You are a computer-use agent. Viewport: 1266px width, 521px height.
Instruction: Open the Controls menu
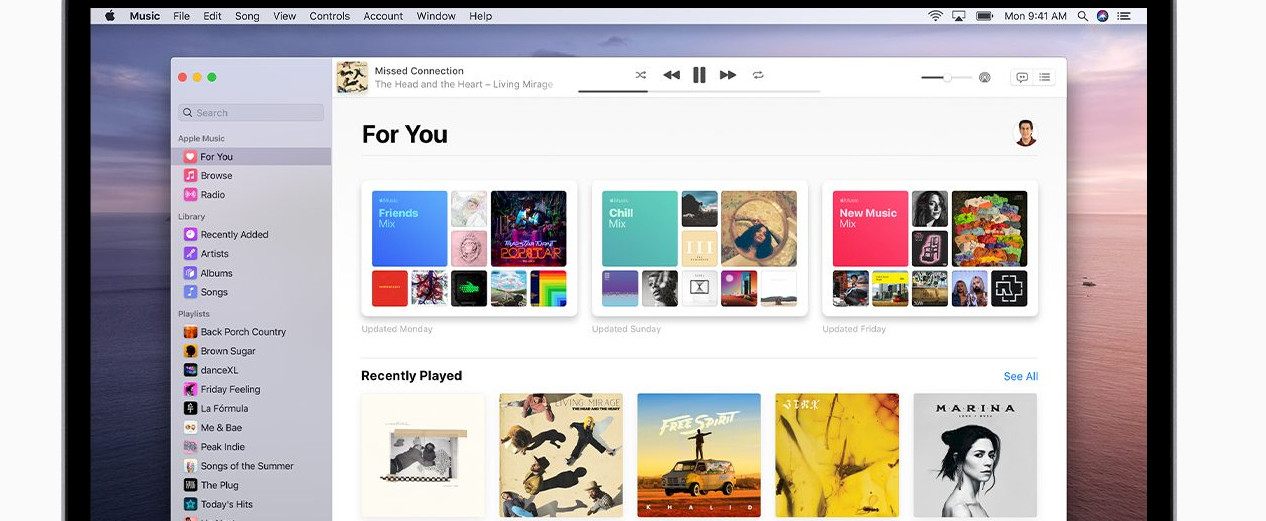tap(329, 16)
